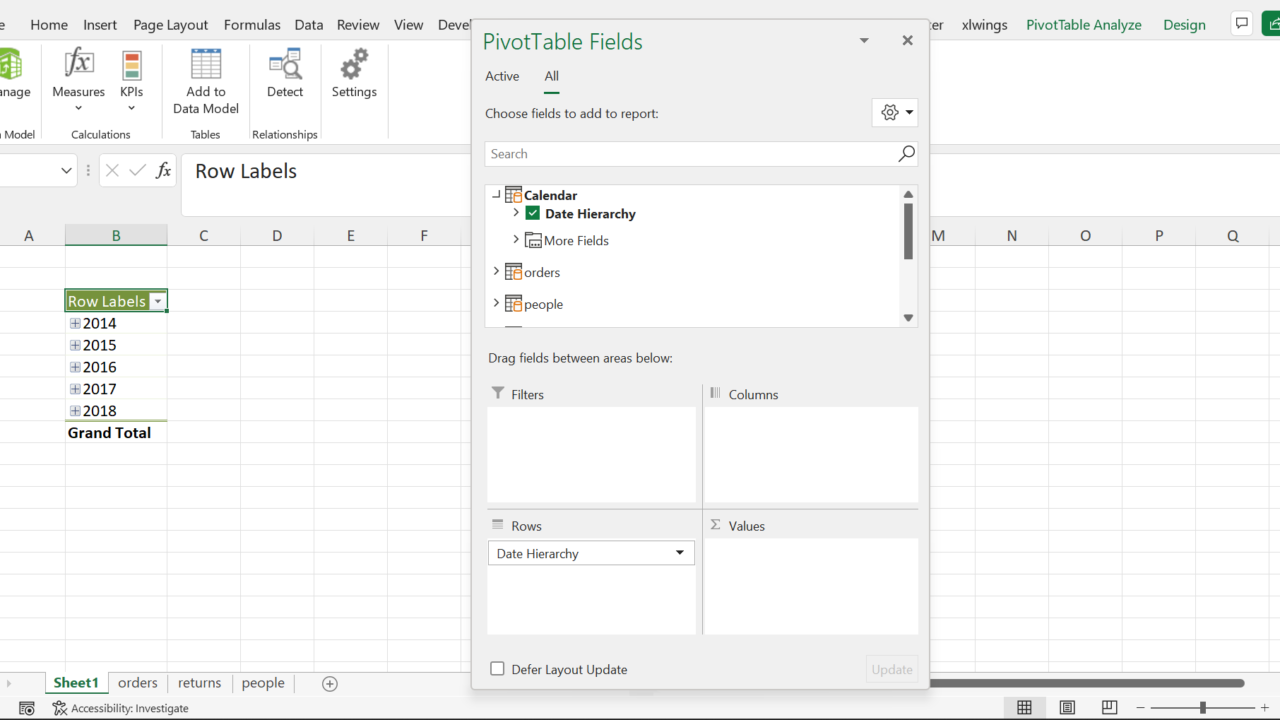Click the Page Layout view icon
The height and width of the screenshot is (720, 1280).
(x=1067, y=708)
